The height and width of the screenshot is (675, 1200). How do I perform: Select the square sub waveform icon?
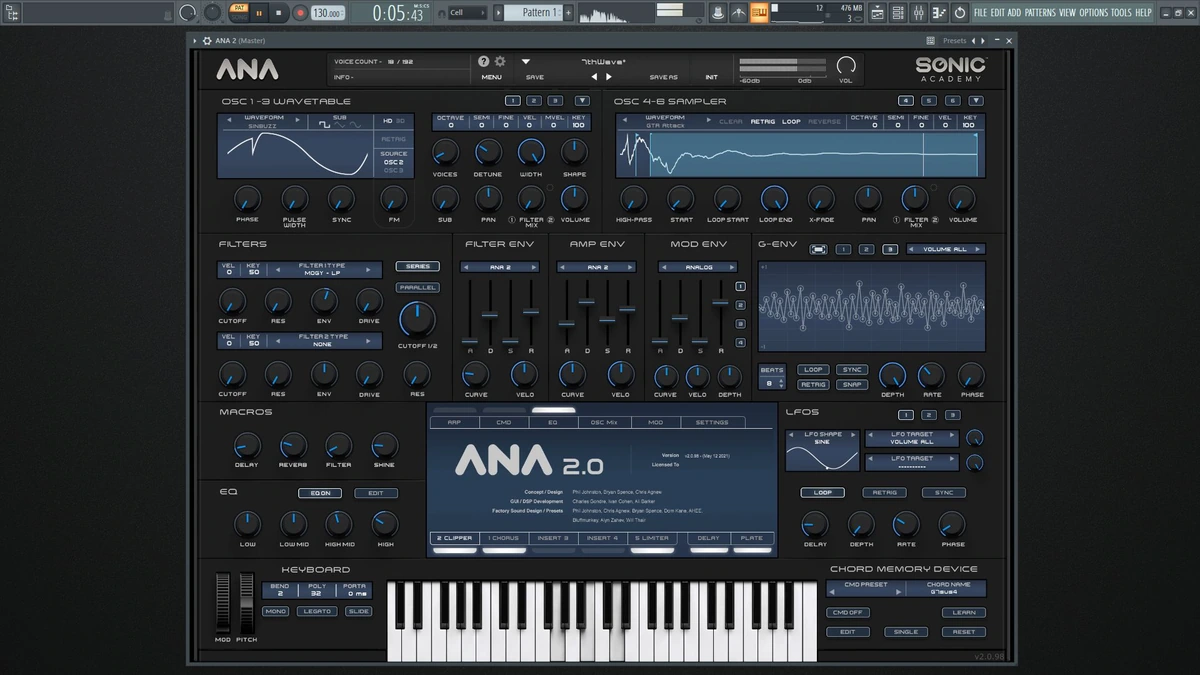click(x=325, y=125)
